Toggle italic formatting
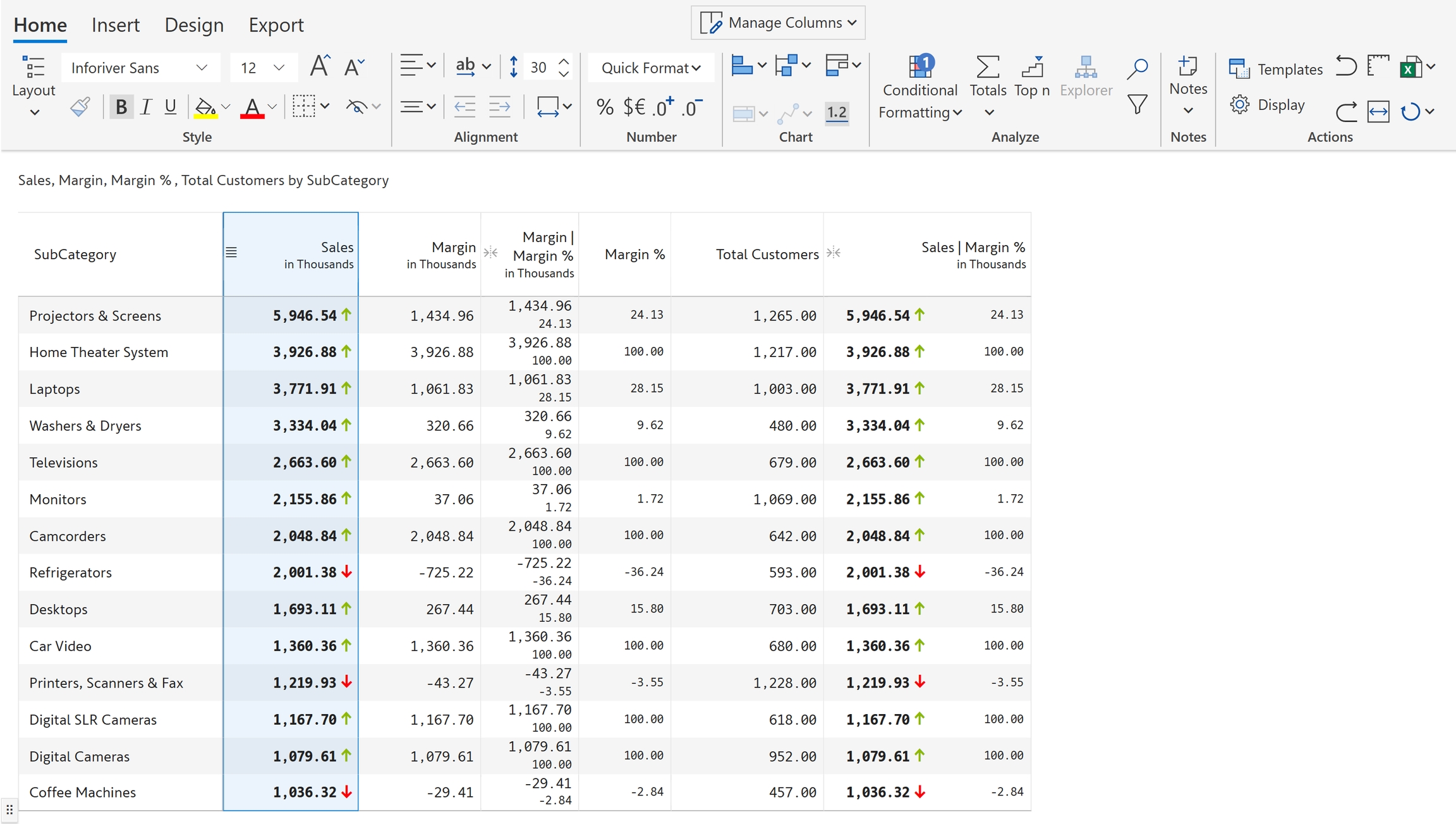This screenshot has height=824, width=1456. coord(146,107)
